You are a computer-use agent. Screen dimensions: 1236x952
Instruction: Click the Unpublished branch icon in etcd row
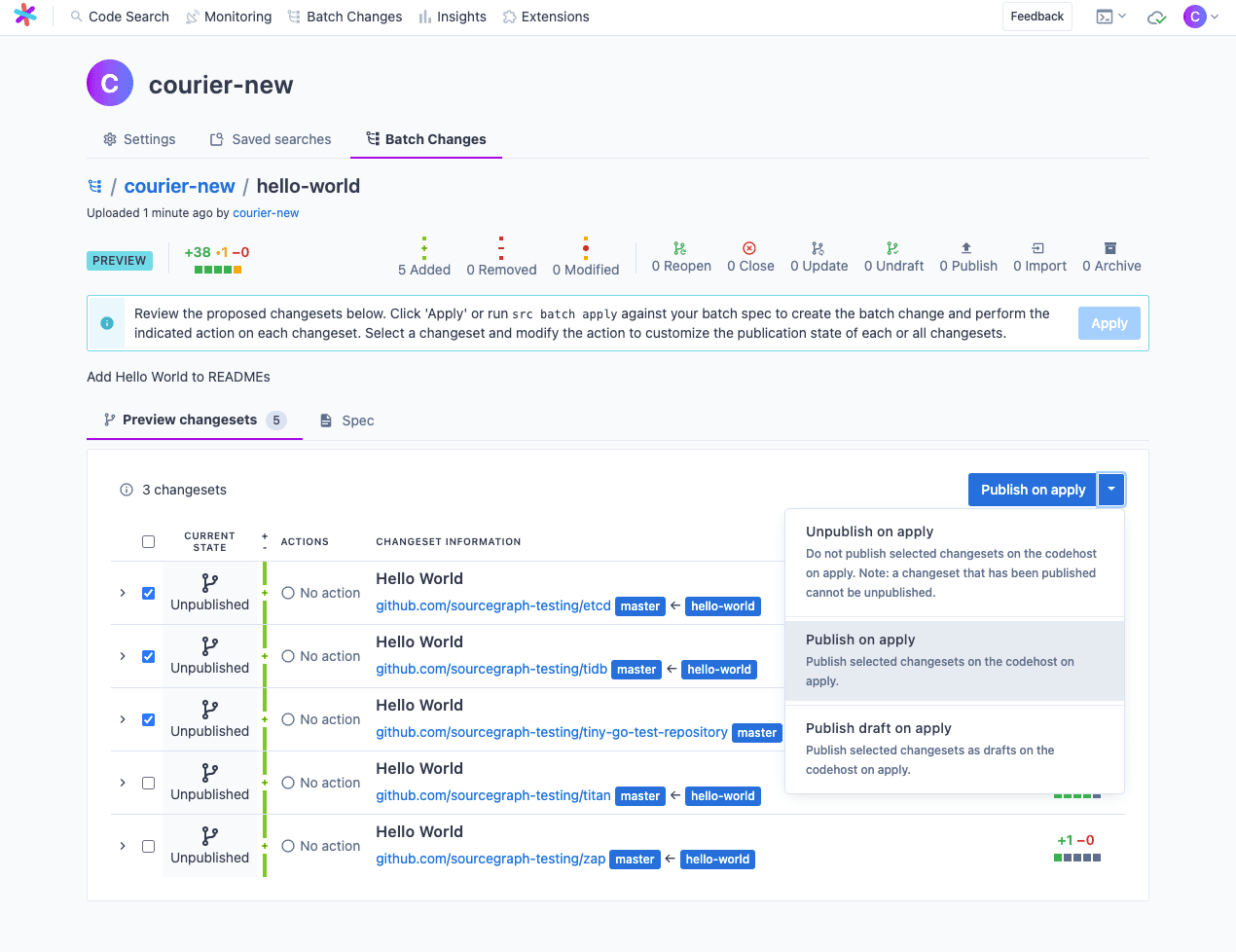pyautogui.click(x=210, y=582)
